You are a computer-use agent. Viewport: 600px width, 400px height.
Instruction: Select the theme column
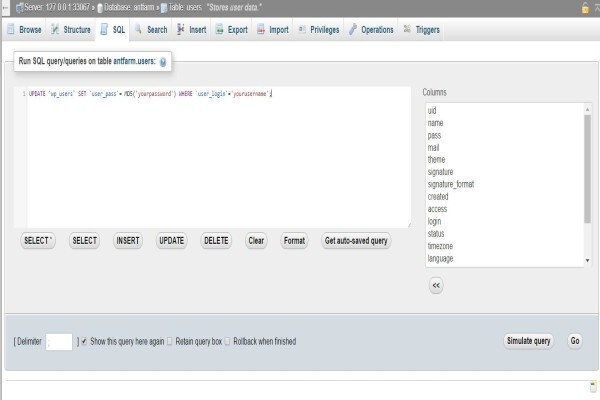[x=505, y=160]
